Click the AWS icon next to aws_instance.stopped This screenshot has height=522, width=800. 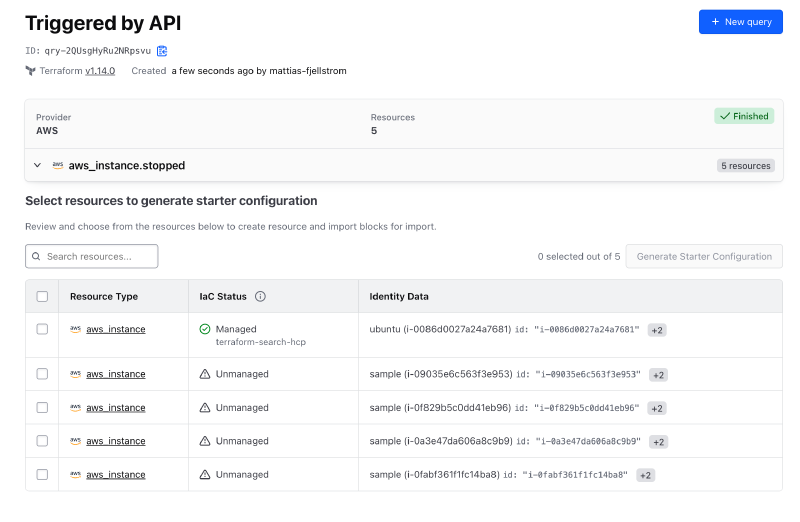(x=58, y=166)
